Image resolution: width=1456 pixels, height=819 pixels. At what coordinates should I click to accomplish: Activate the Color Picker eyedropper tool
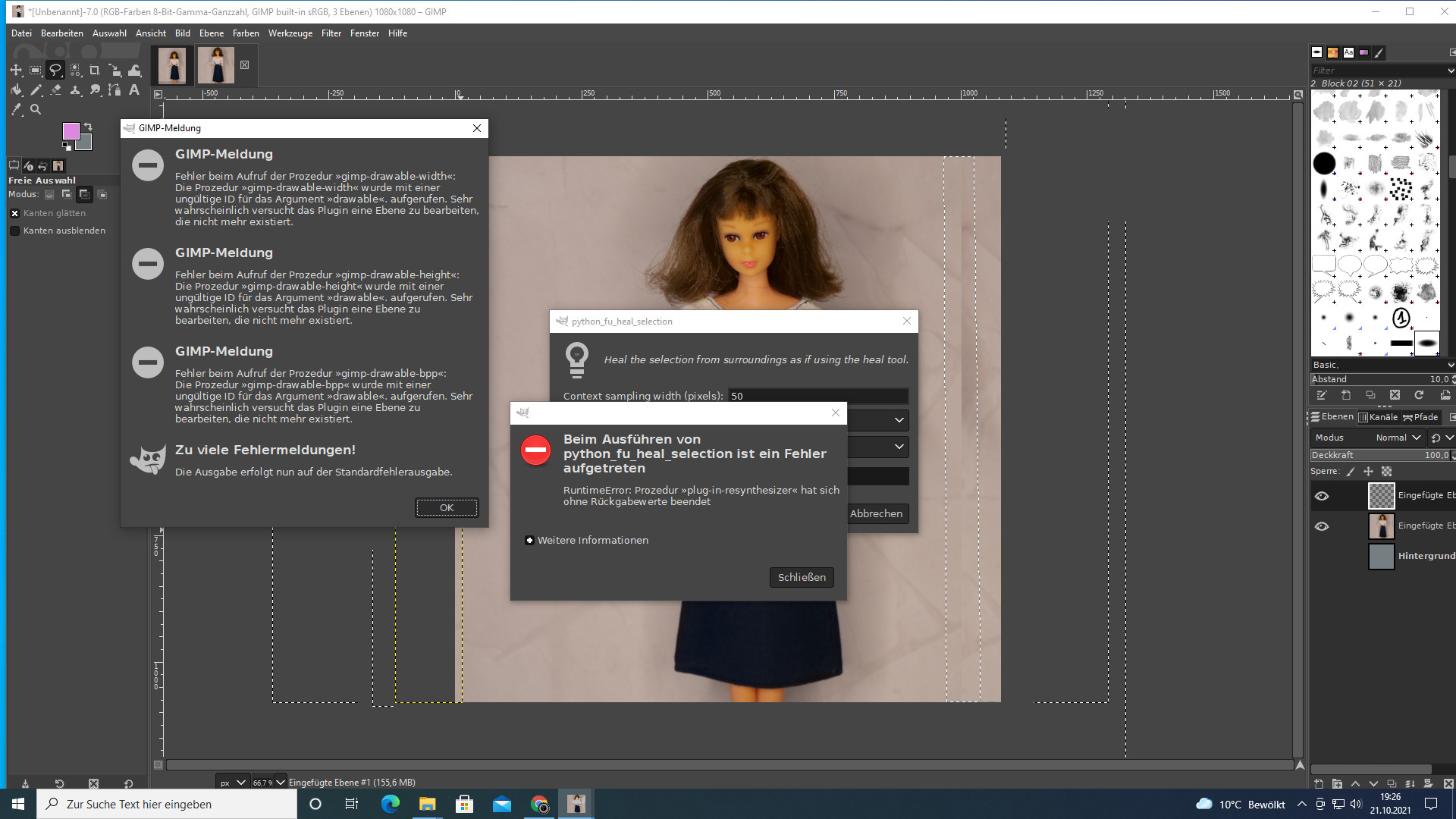tap(16, 110)
